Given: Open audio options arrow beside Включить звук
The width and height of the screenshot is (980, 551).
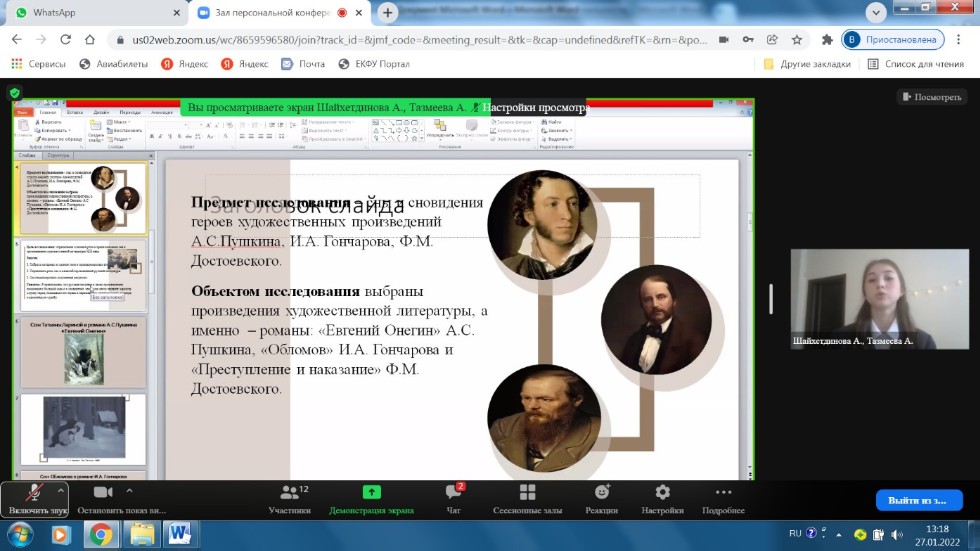Looking at the screenshot, I should (x=61, y=491).
